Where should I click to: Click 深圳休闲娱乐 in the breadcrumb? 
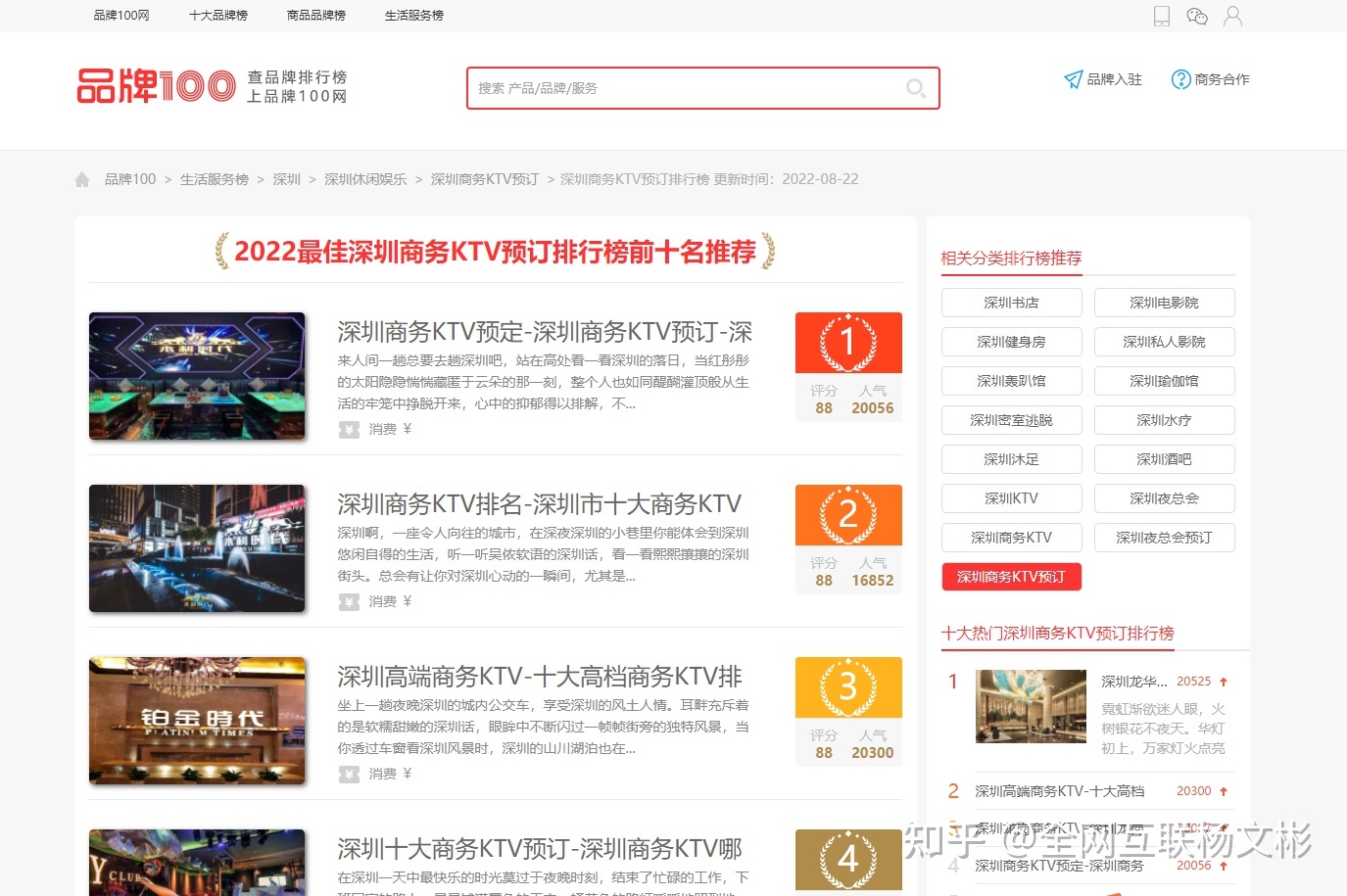pyautogui.click(x=365, y=179)
